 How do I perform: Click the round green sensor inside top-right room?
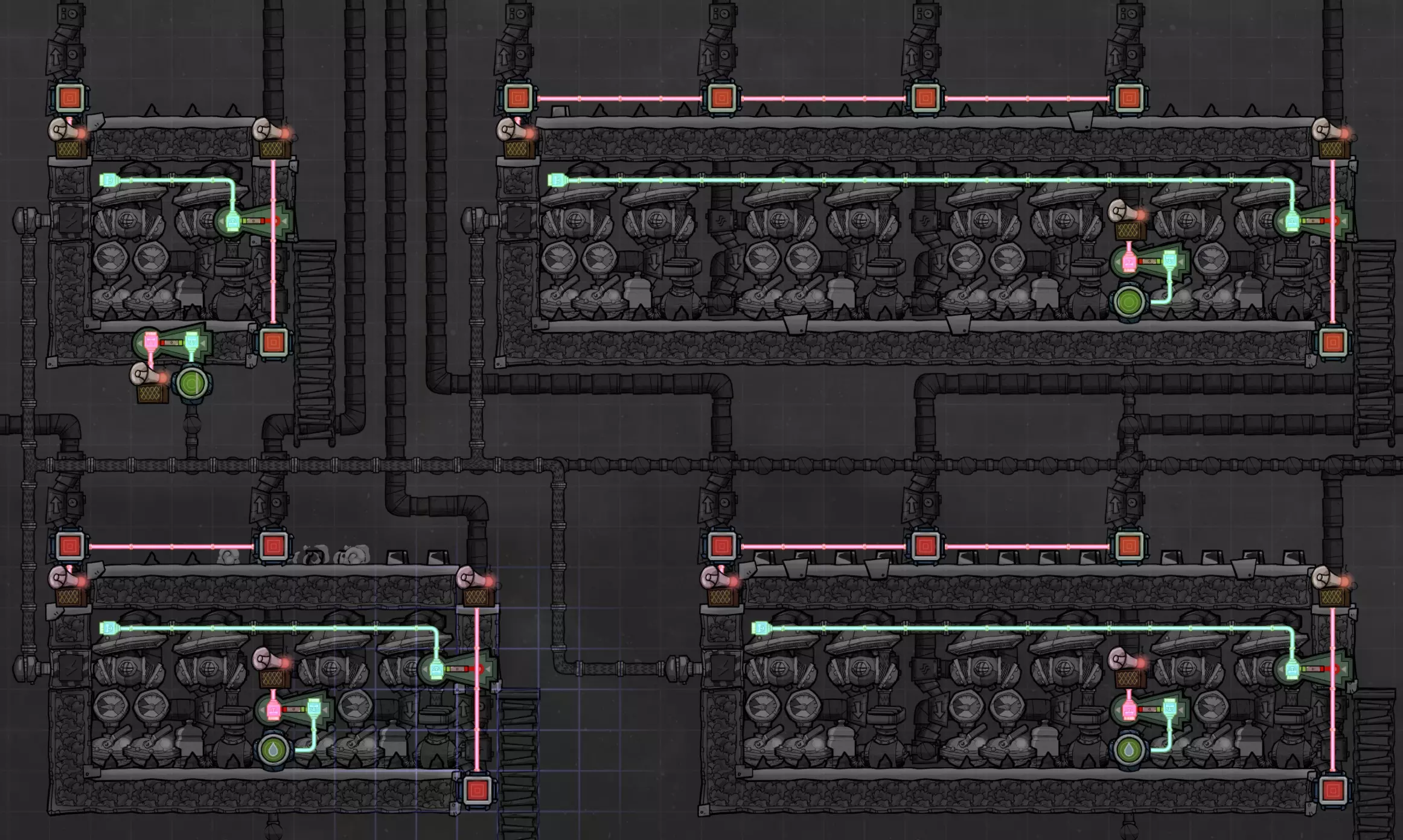coord(1128,302)
